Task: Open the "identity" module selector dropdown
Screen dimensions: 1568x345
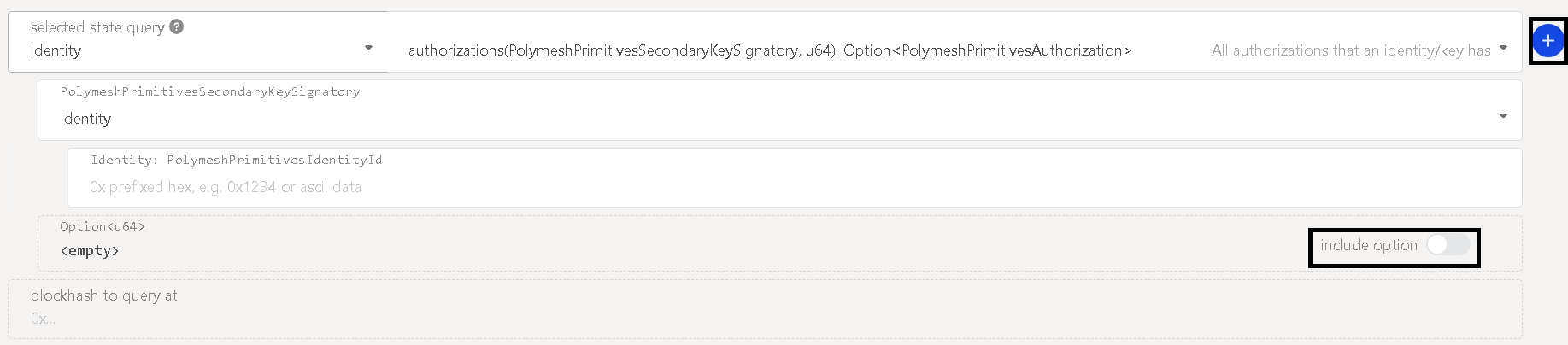Action: click(x=197, y=50)
